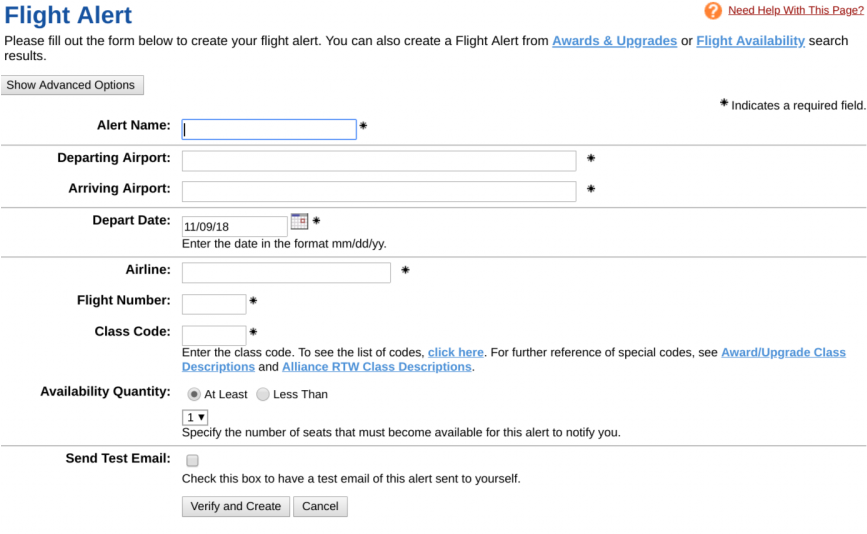Cancel the flight alert form
The image size is (867, 534).
pyautogui.click(x=320, y=506)
